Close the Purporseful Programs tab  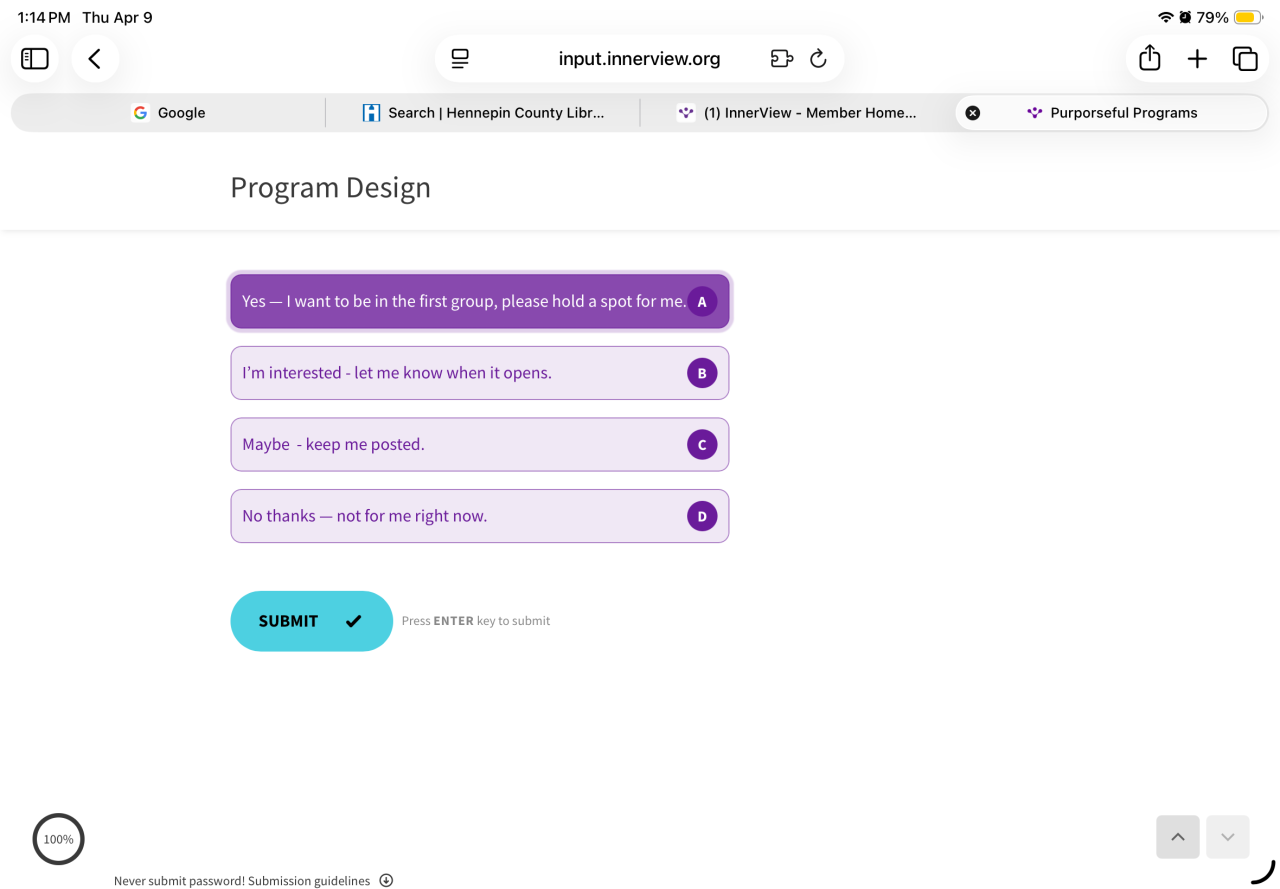point(973,113)
